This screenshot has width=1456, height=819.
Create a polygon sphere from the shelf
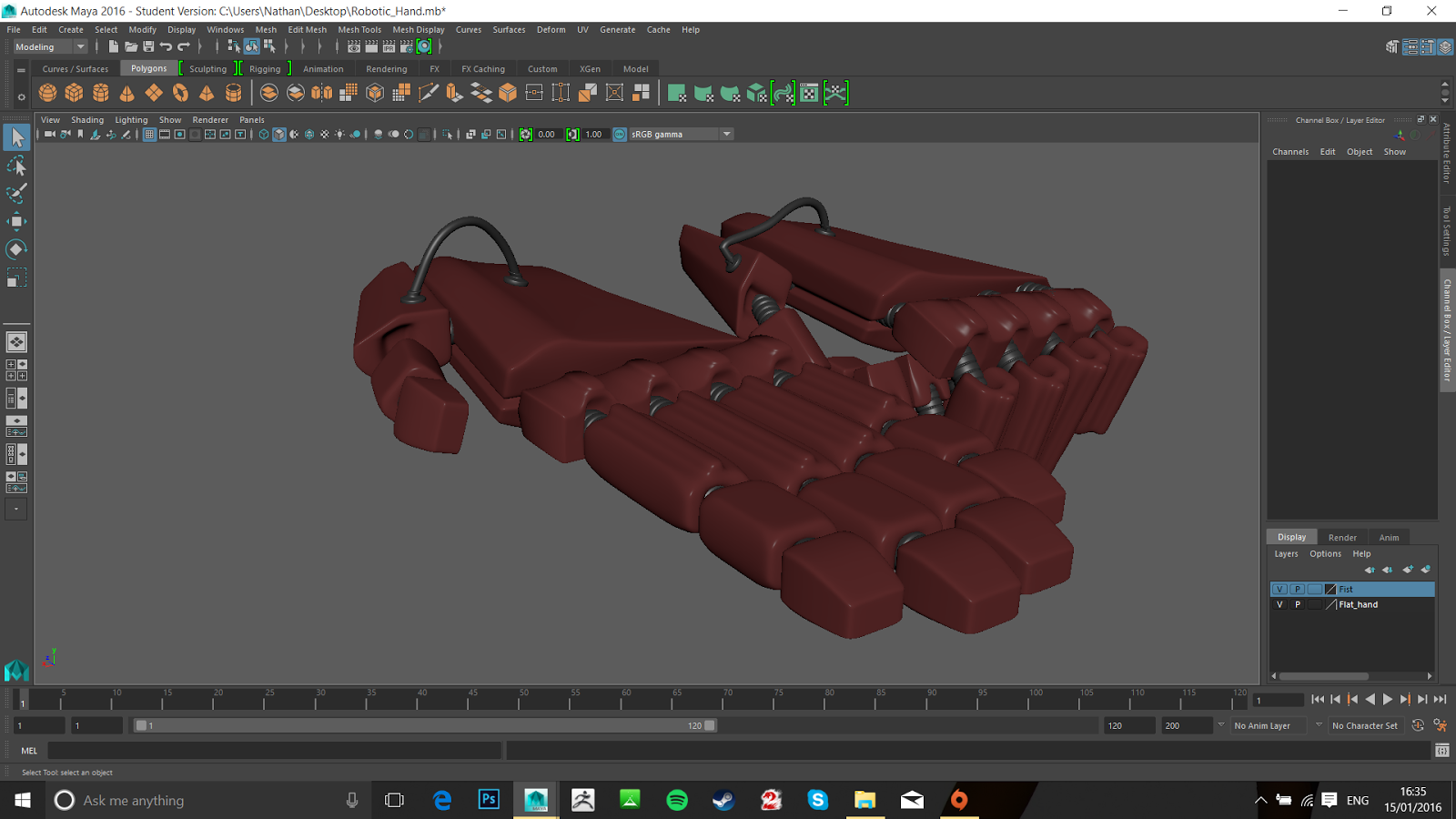(48, 93)
